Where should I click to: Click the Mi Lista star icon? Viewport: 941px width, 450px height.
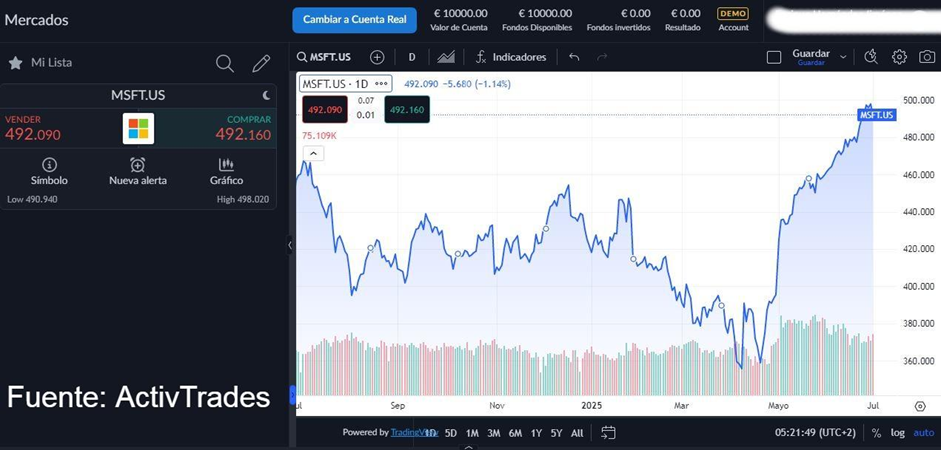(16, 62)
